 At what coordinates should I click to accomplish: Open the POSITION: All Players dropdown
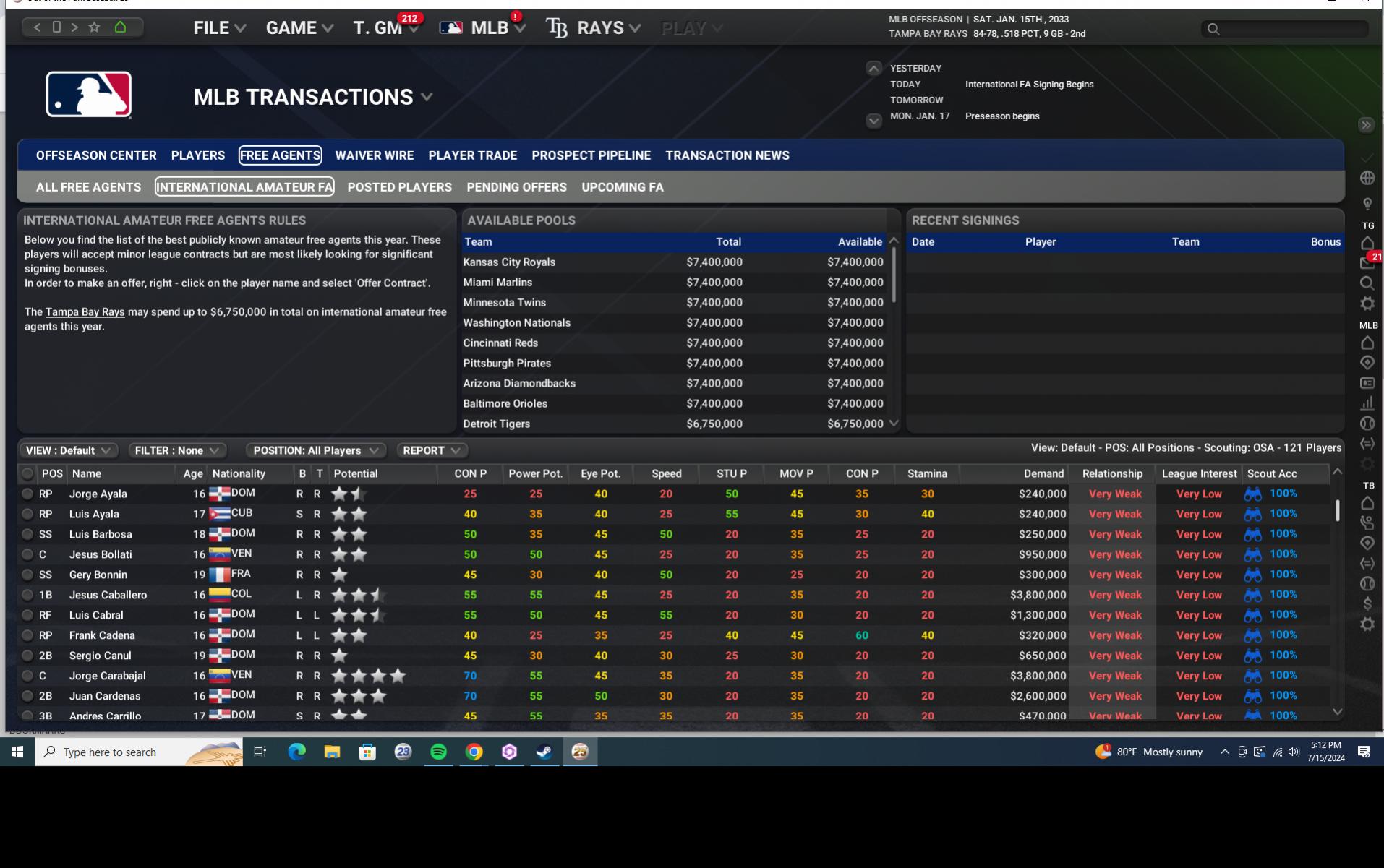coord(315,450)
